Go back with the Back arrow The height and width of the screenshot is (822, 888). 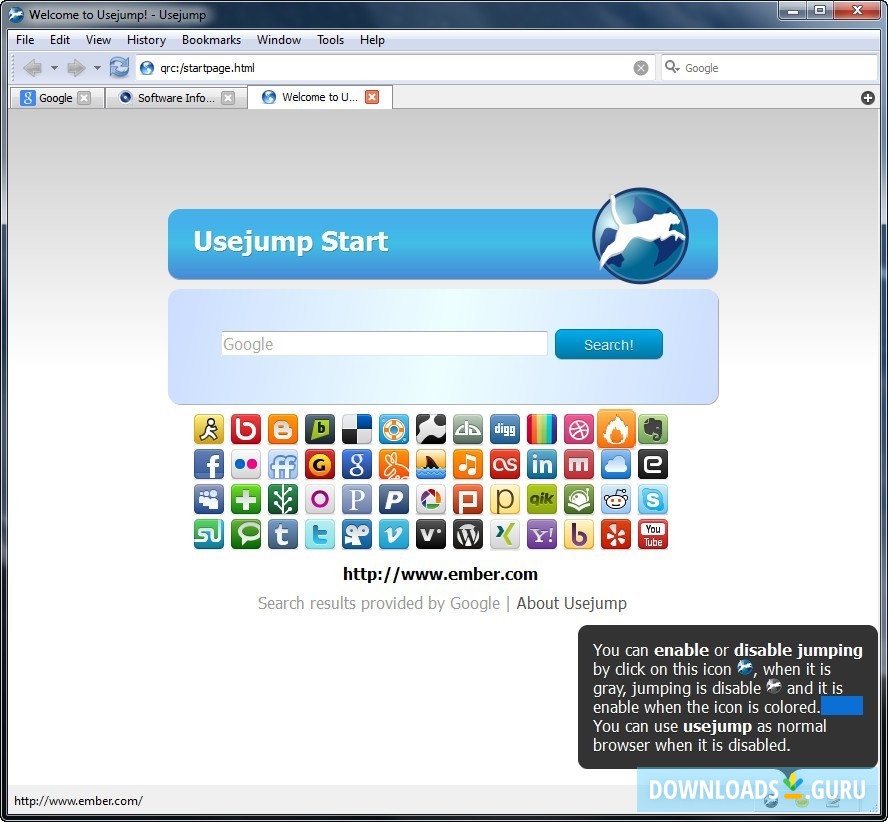pyautogui.click(x=32, y=68)
